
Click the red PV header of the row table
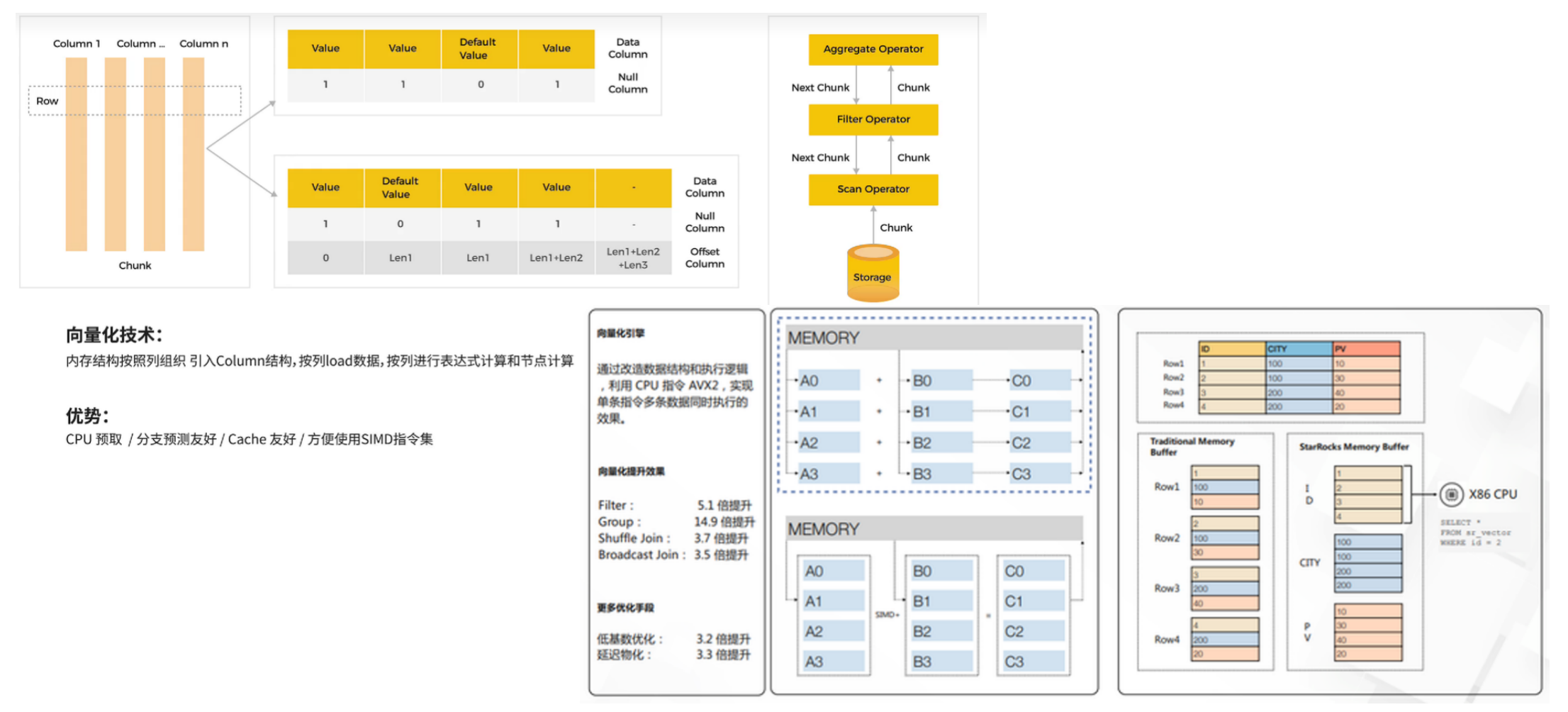[1367, 349]
